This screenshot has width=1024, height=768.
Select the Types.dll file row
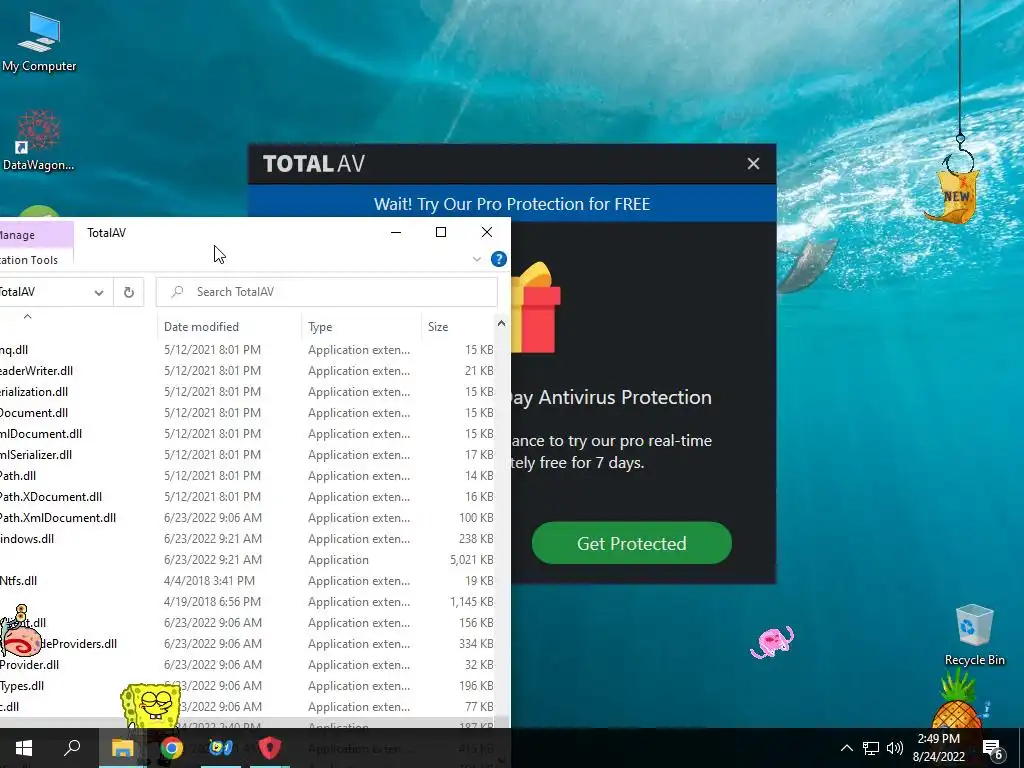pos(247,686)
